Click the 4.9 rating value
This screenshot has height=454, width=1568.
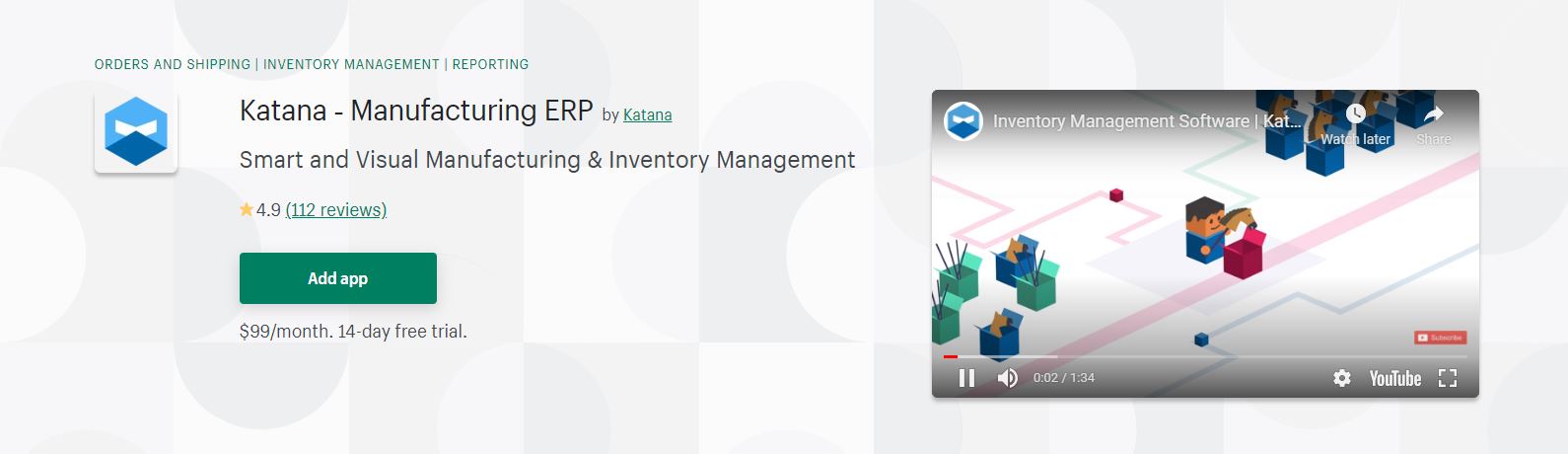[x=268, y=210]
